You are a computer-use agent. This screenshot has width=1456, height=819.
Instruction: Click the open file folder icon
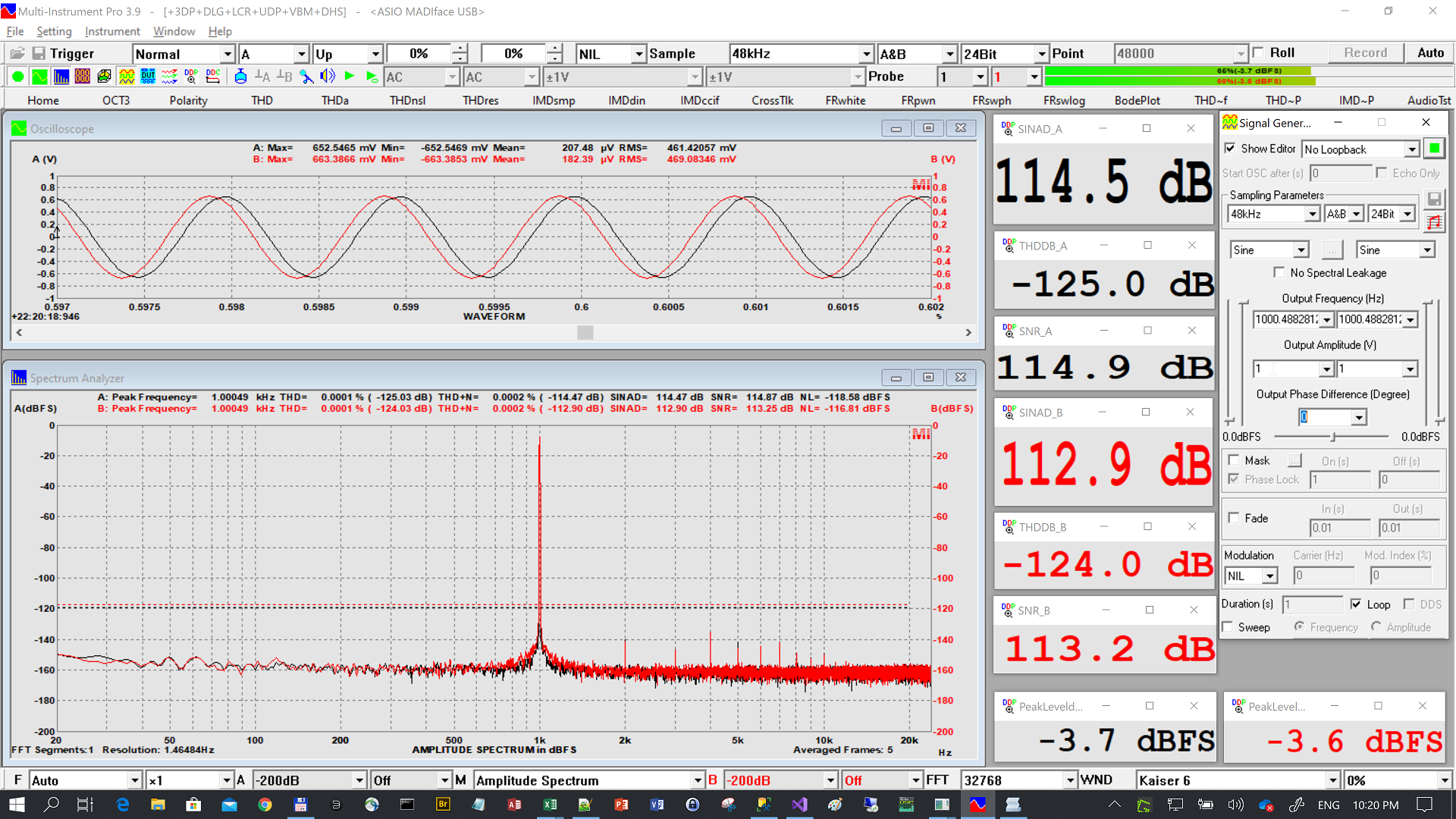pyautogui.click(x=17, y=53)
